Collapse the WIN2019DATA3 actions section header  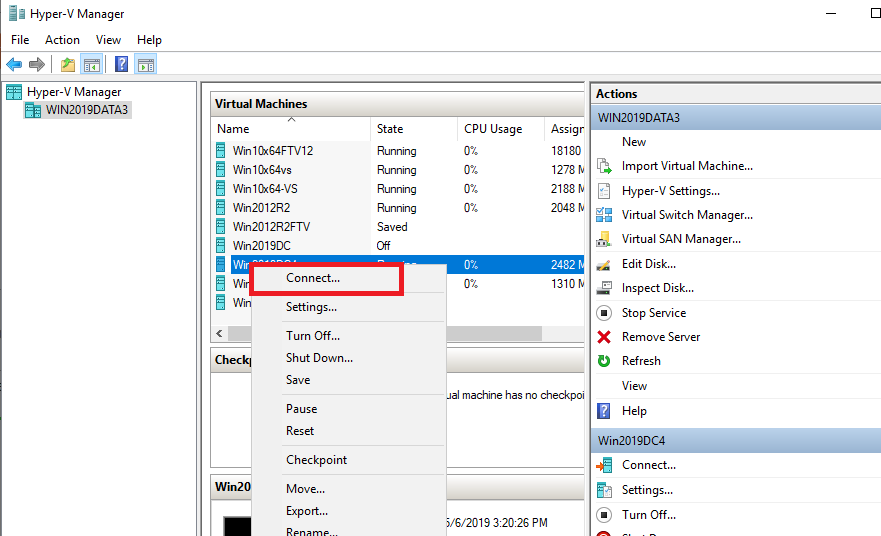coord(736,117)
